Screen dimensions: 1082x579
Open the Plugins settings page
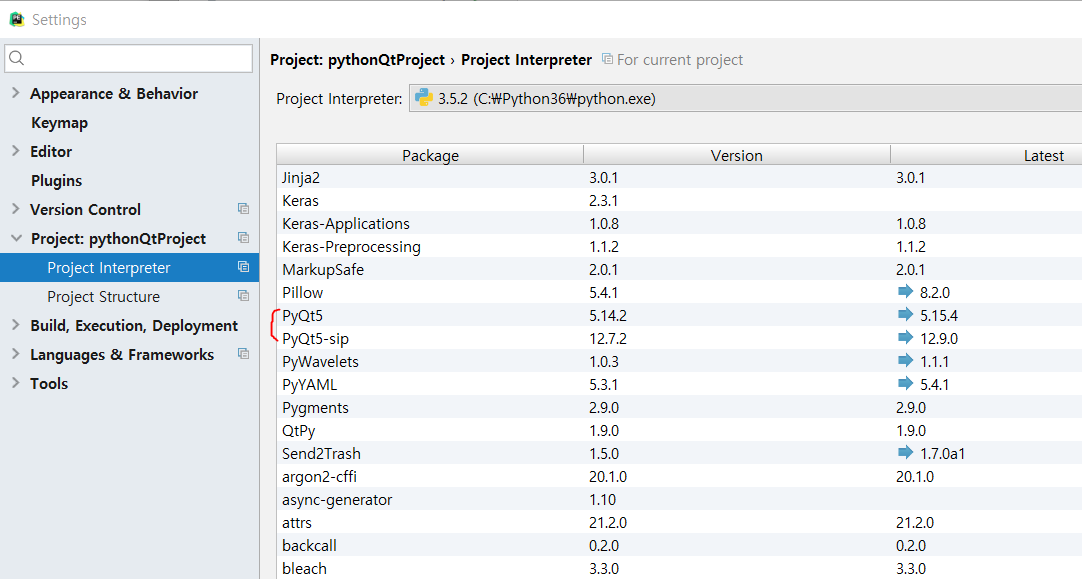57,181
